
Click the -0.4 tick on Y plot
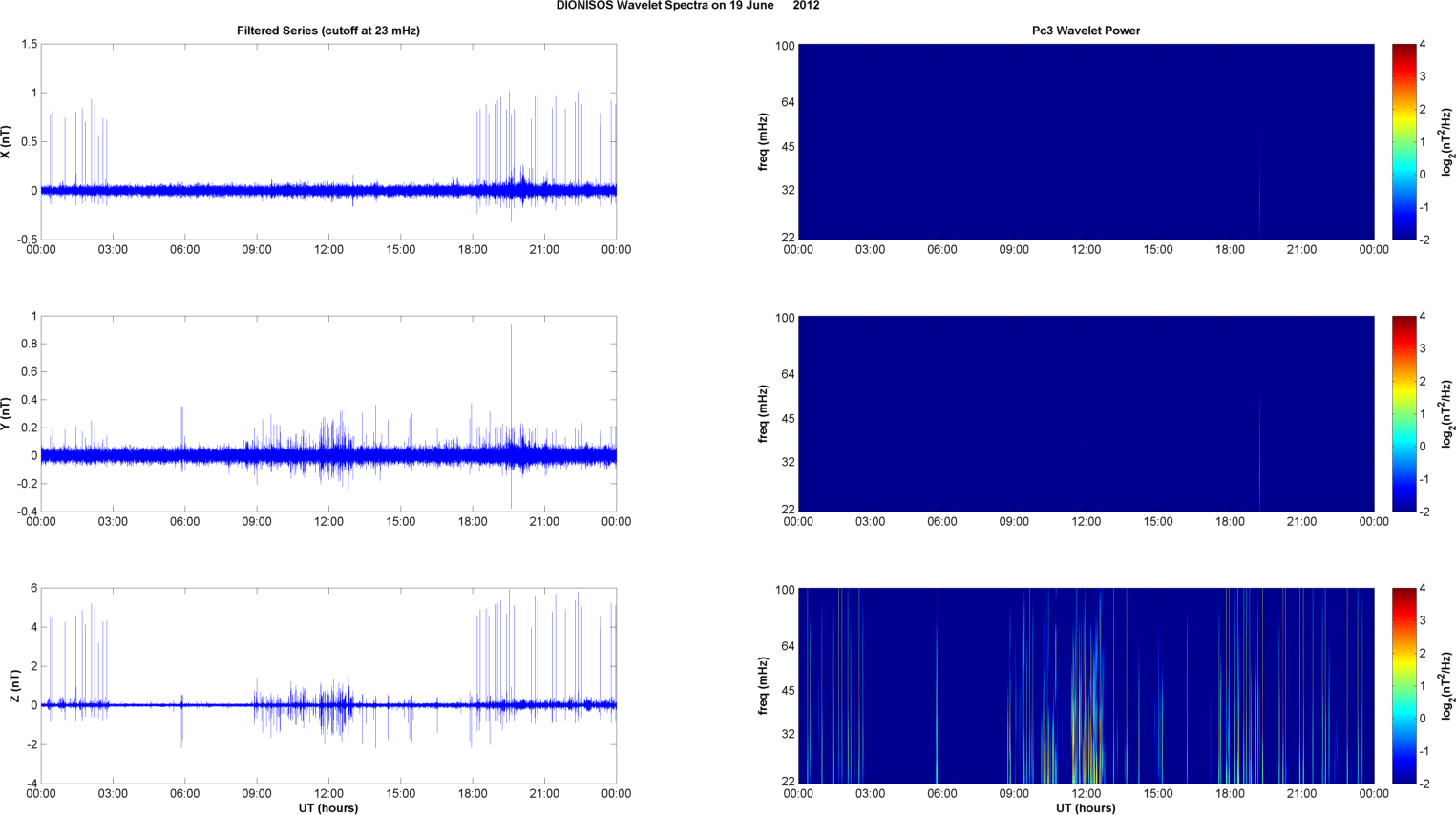tap(26, 512)
